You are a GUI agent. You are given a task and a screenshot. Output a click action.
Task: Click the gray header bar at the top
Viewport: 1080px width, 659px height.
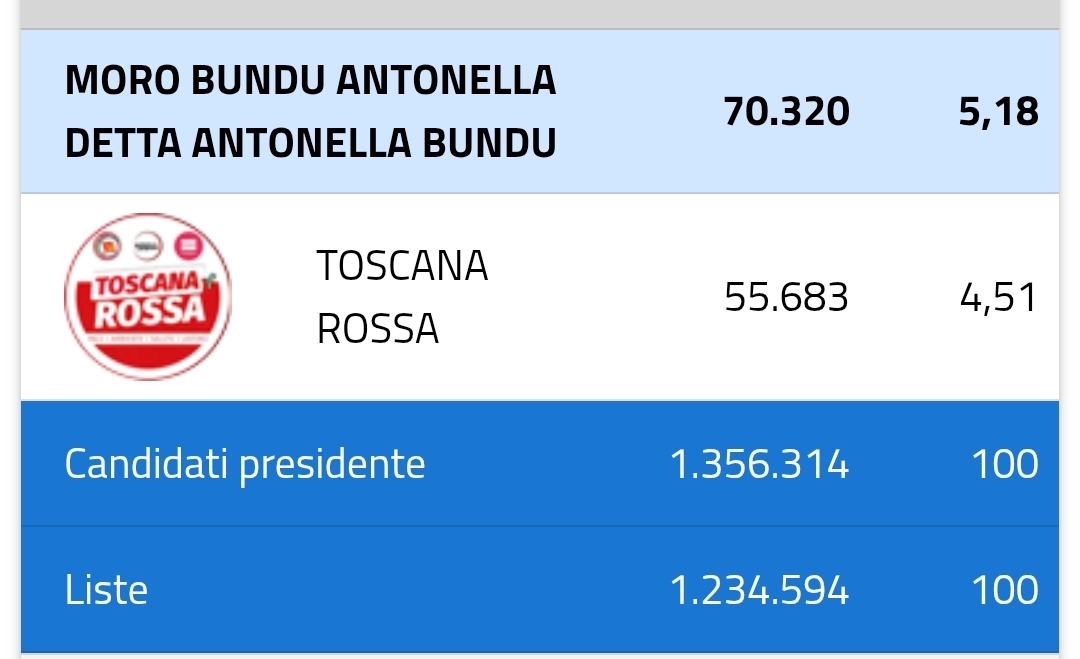pos(540,13)
